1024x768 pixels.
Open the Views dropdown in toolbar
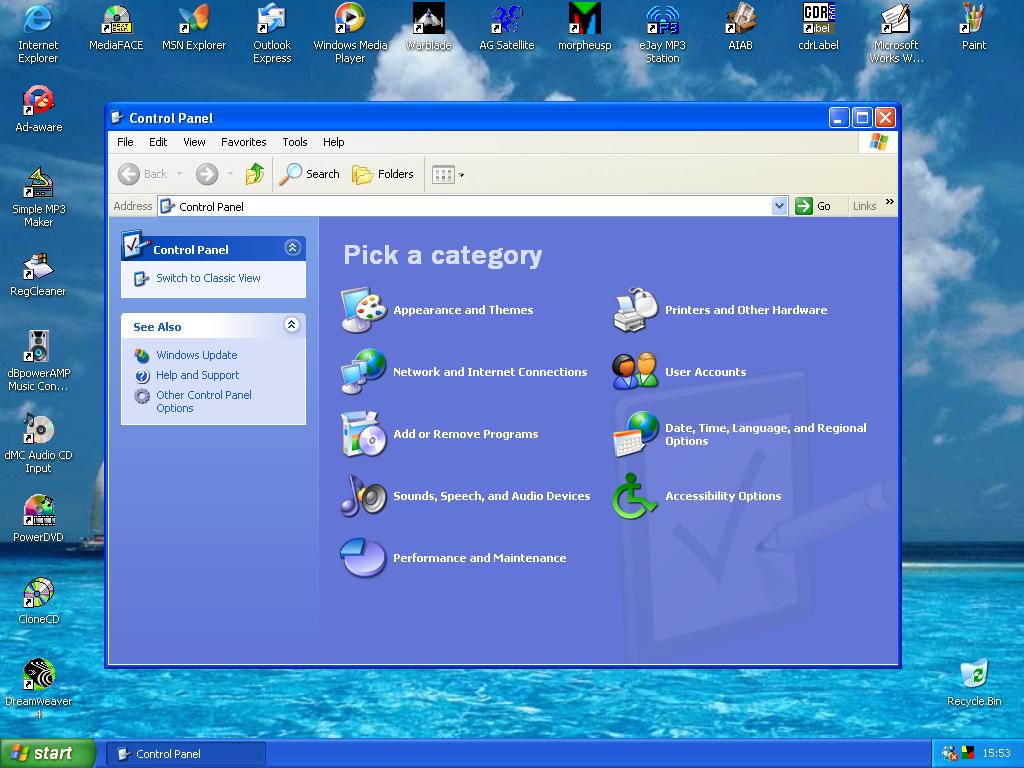point(448,174)
